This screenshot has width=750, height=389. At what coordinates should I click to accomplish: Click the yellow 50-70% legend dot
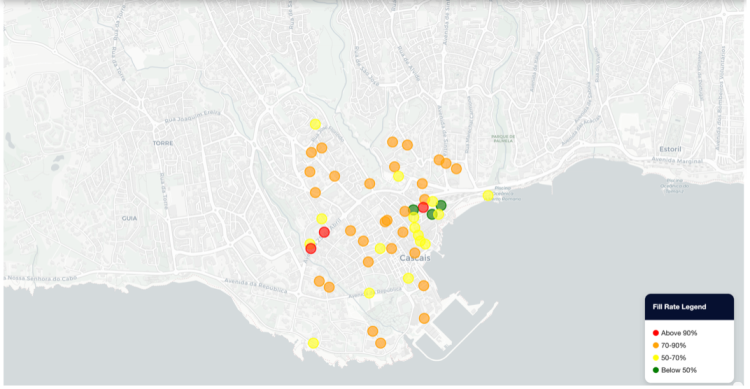coord(656,358)
